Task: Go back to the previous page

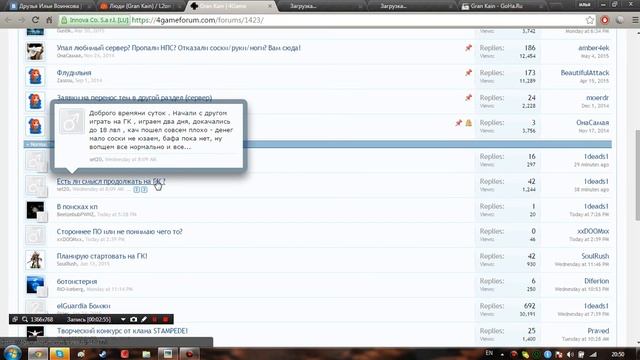Action: [8, 20]
